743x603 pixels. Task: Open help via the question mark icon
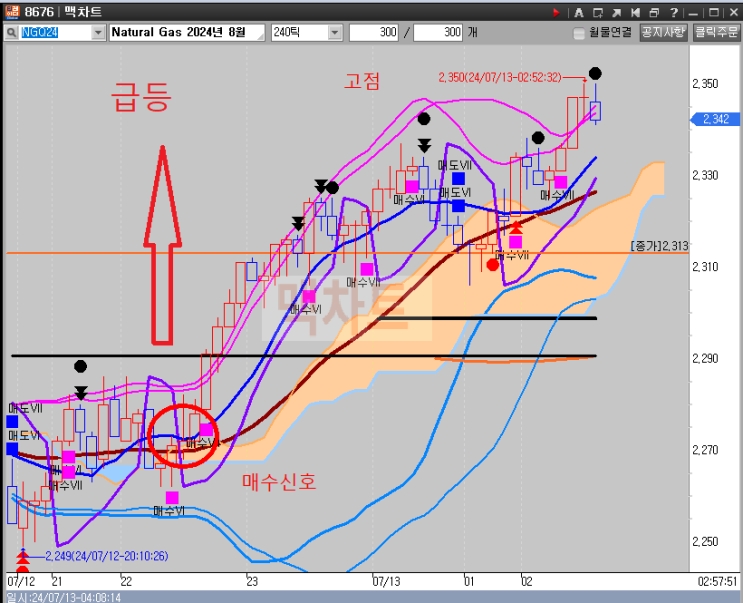pos(673,12)
